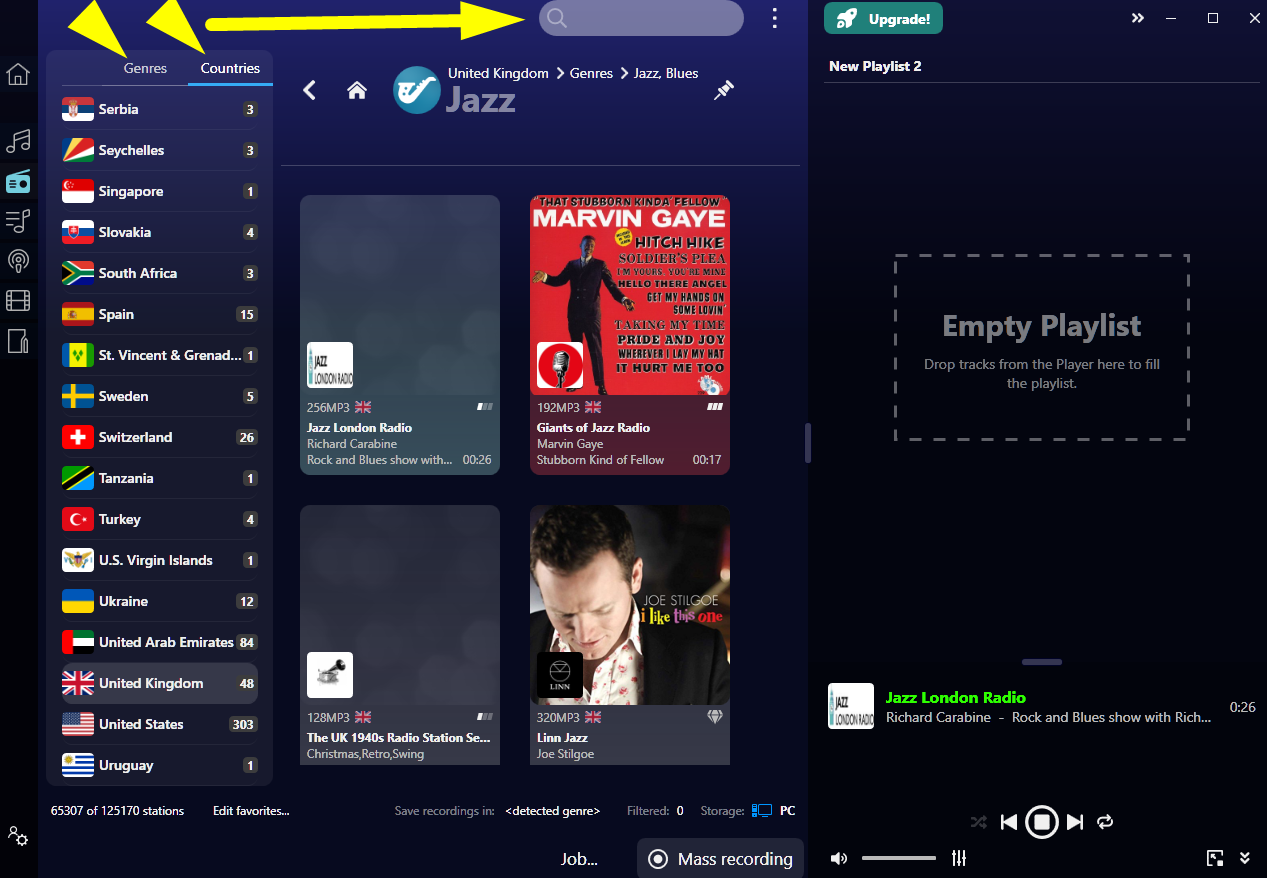Switch to the Countries tab

pos(230,68)
